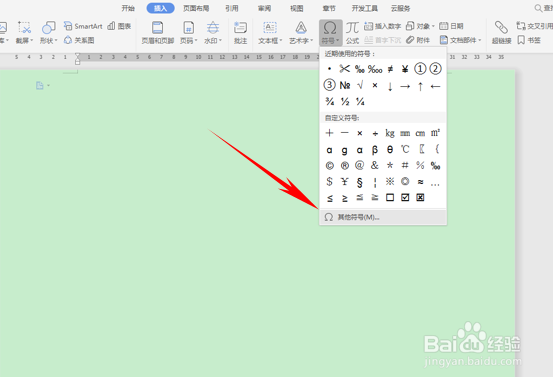Screen dimensions: 553x381
Task: Insert the not-equal ≠ symbol
Action: 390,69
